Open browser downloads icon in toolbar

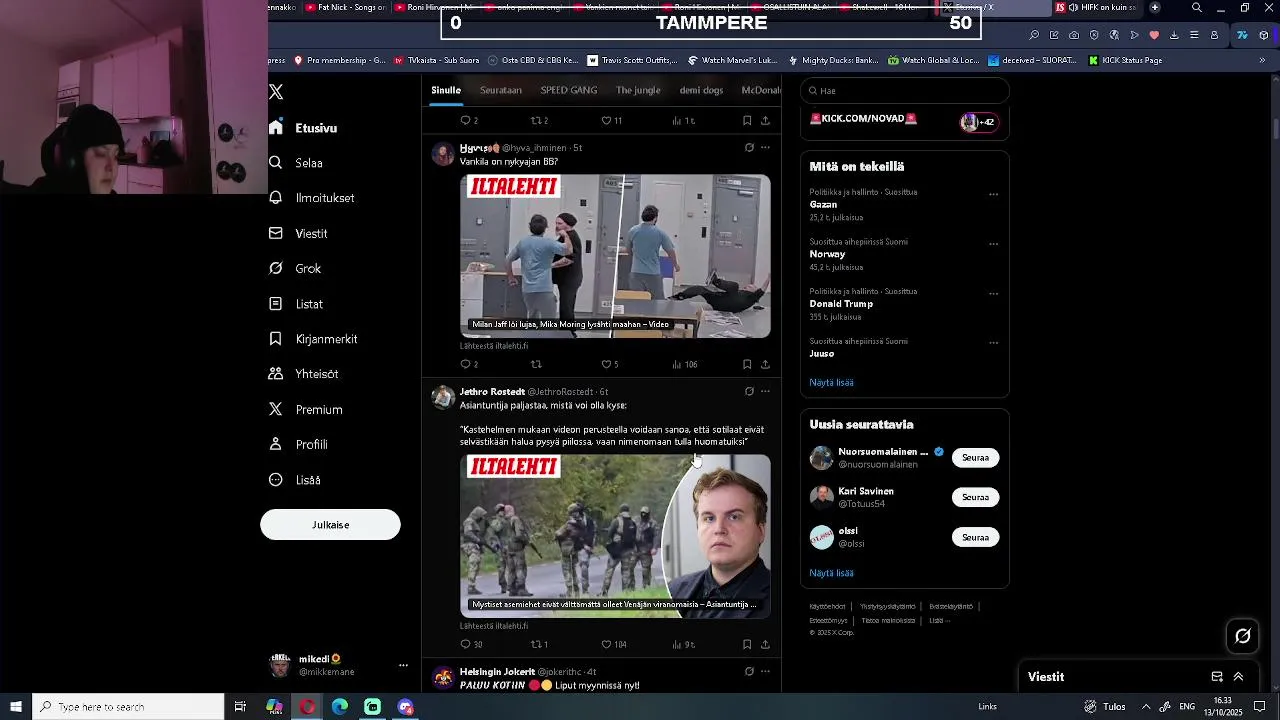tap(1174, 35)
